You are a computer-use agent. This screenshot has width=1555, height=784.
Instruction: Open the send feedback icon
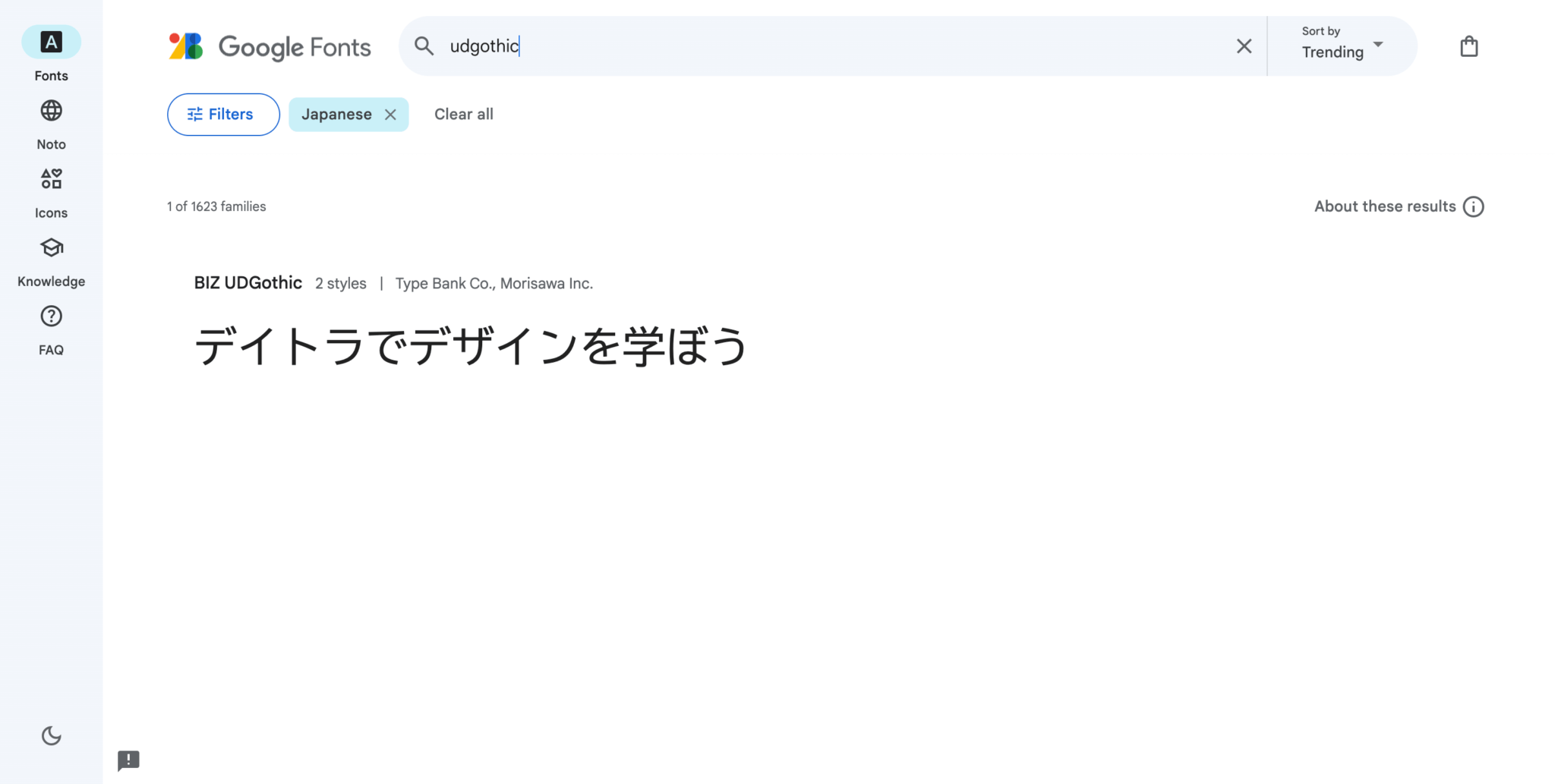128,760
